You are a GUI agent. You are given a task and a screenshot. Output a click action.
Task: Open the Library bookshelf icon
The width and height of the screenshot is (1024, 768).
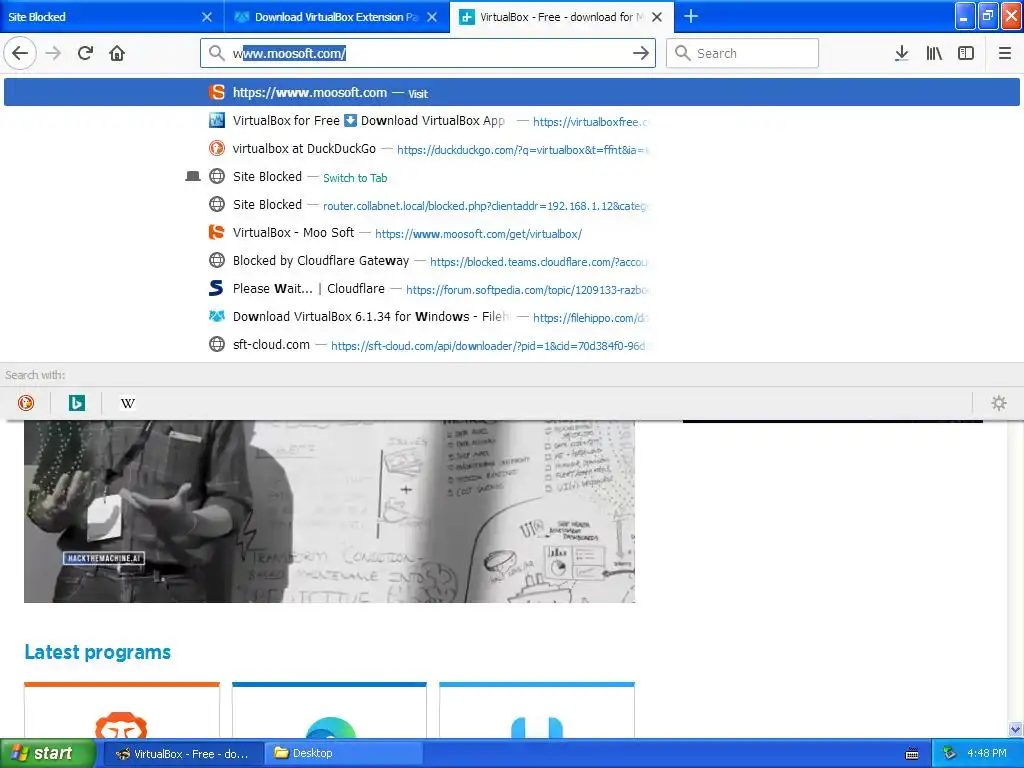tap(934, 53)
